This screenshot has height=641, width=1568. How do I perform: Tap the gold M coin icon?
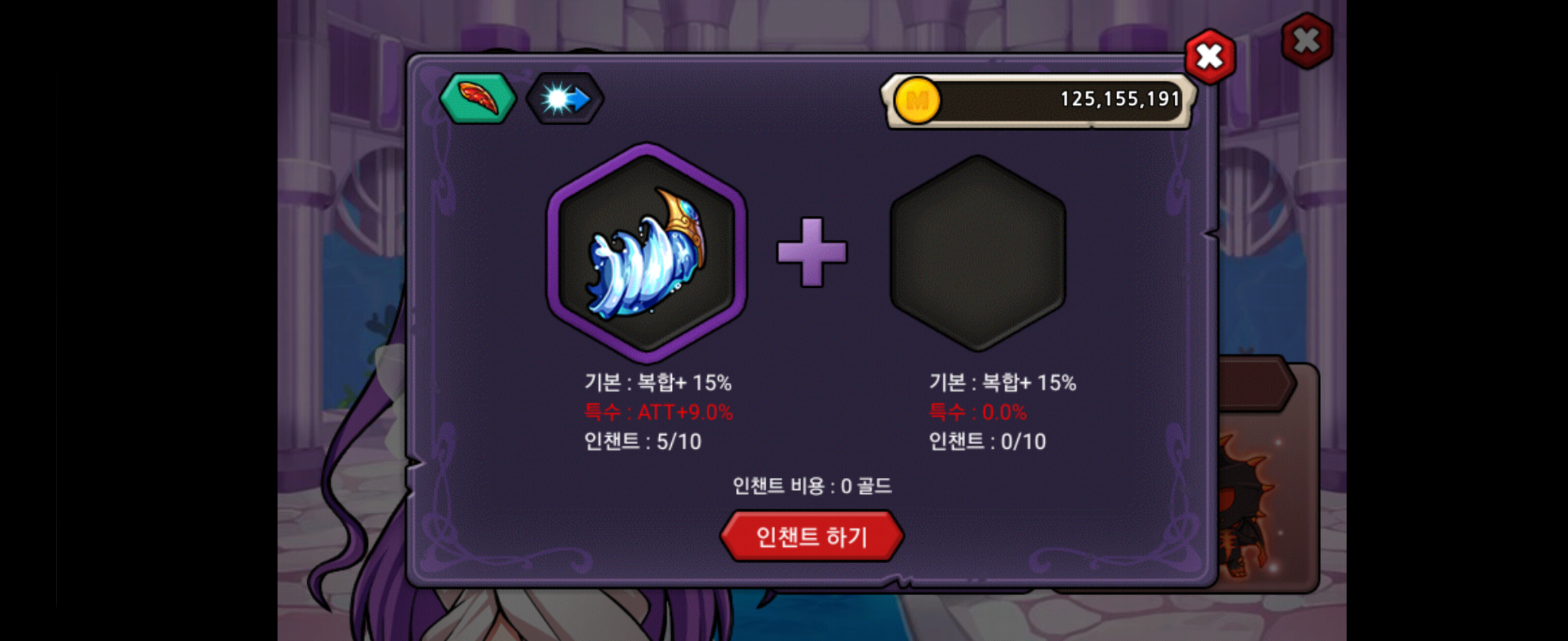pos(916,100)
